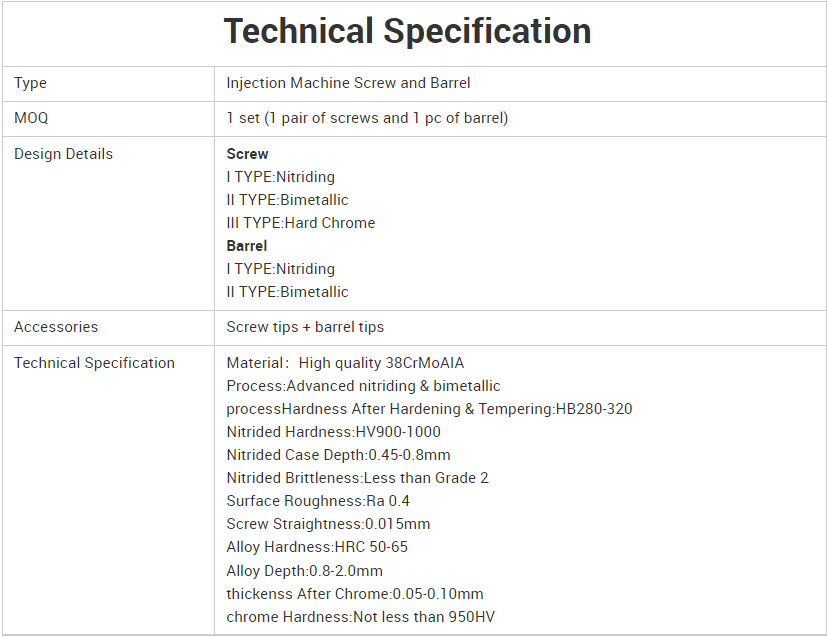Click the large "Technical Specification" heading
This screenshot has width=827, height=637.
tap(407, 31)
